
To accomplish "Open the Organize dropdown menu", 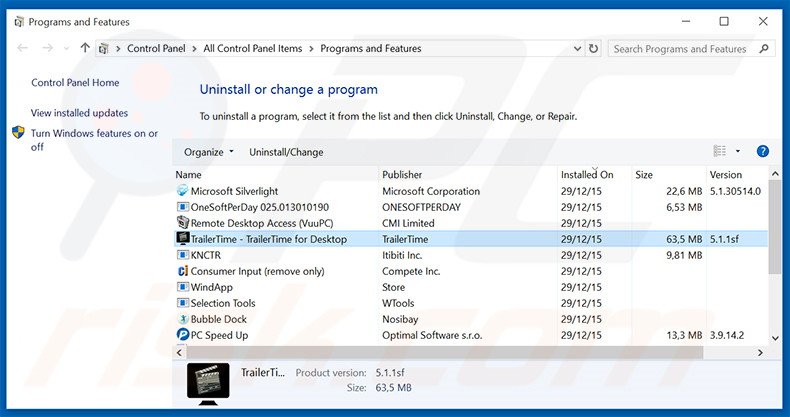I will point(209,152).
